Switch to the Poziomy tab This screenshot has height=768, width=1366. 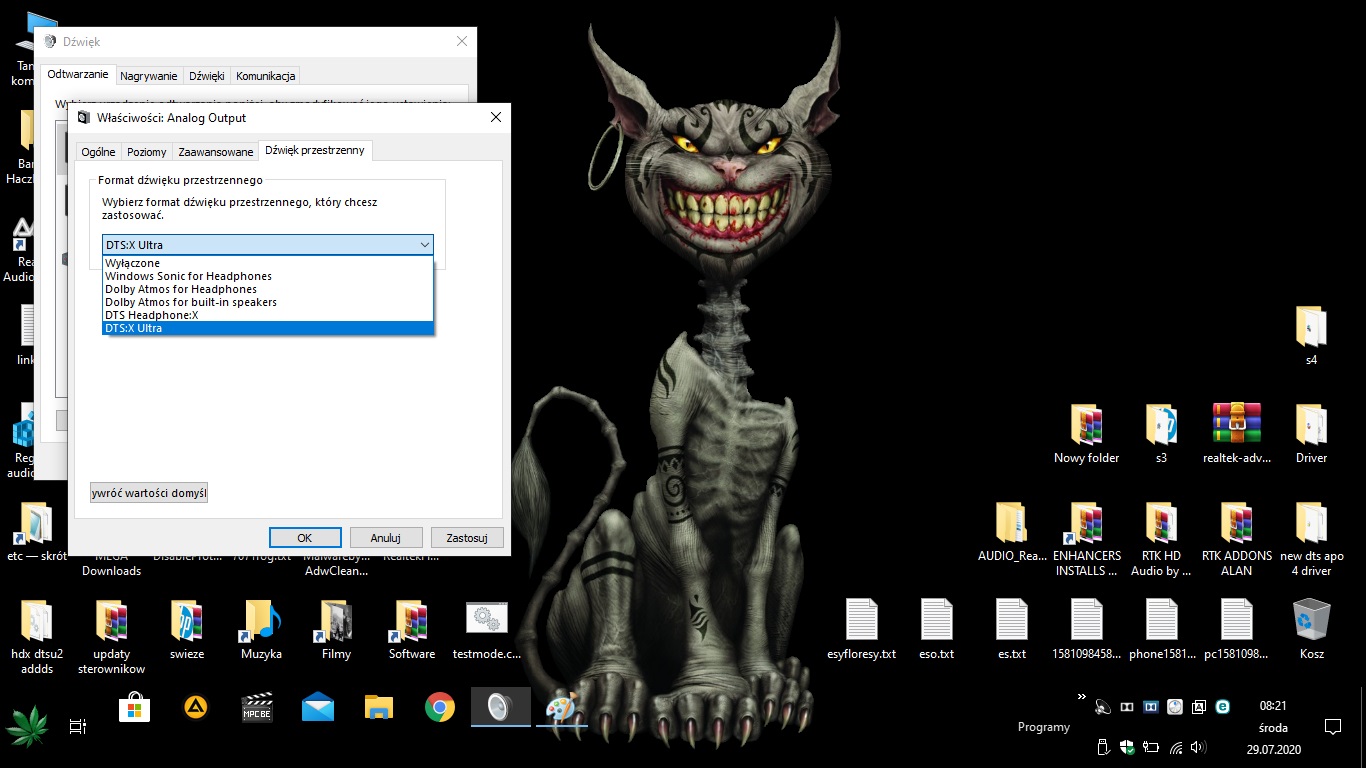147,152
